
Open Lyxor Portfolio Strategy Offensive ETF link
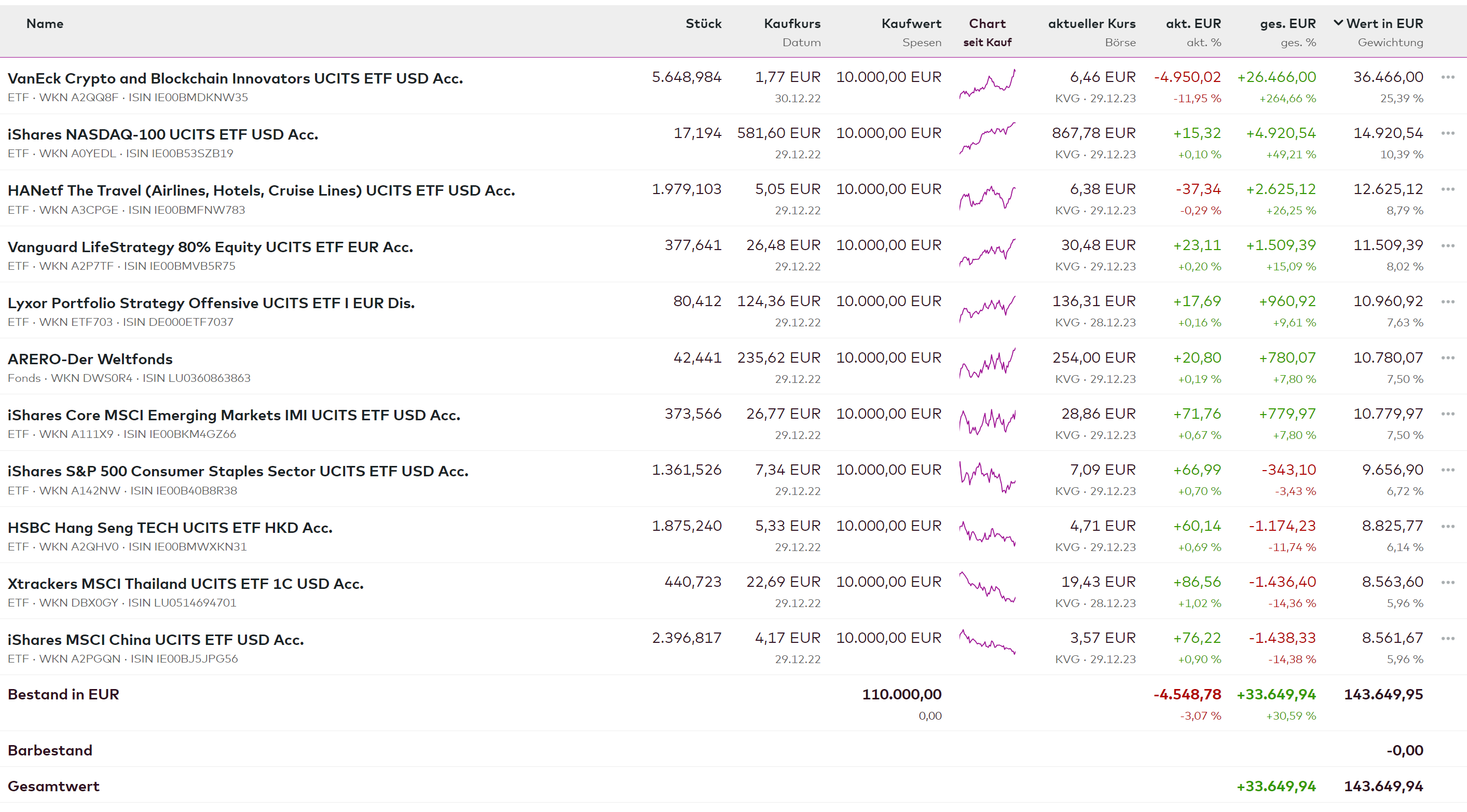pos(211,303)
